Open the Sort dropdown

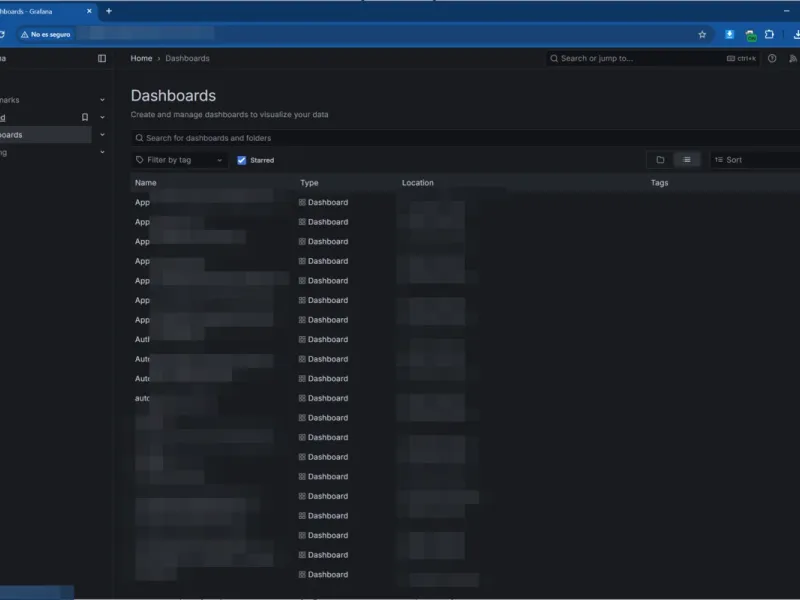pyautogui.click(x=755, y=160)
